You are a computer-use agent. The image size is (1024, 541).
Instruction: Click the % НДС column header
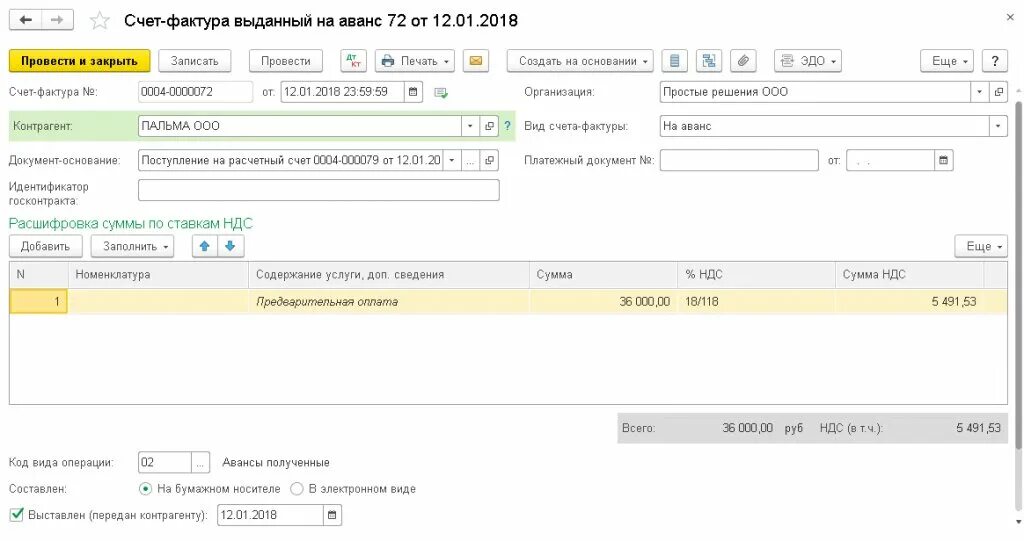pyautogui.click(x=756, y=274)
